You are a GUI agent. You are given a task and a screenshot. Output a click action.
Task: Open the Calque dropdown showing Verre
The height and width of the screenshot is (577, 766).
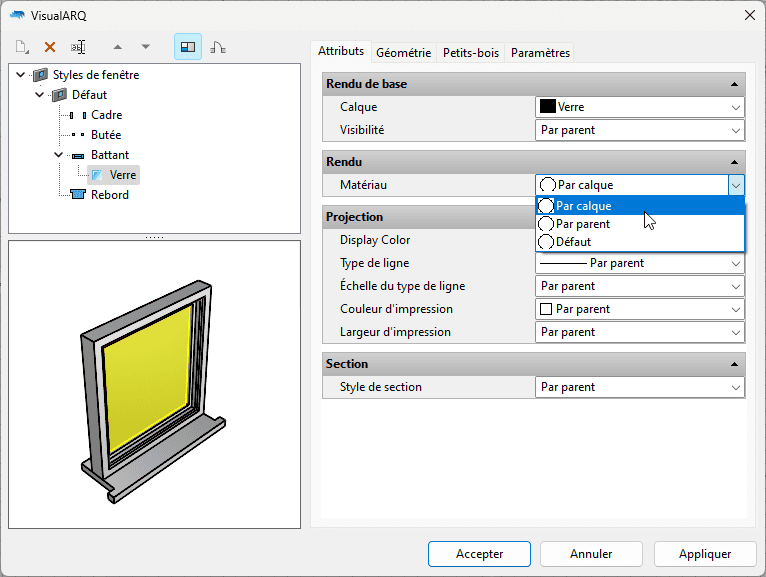click(x=640, y=107)
